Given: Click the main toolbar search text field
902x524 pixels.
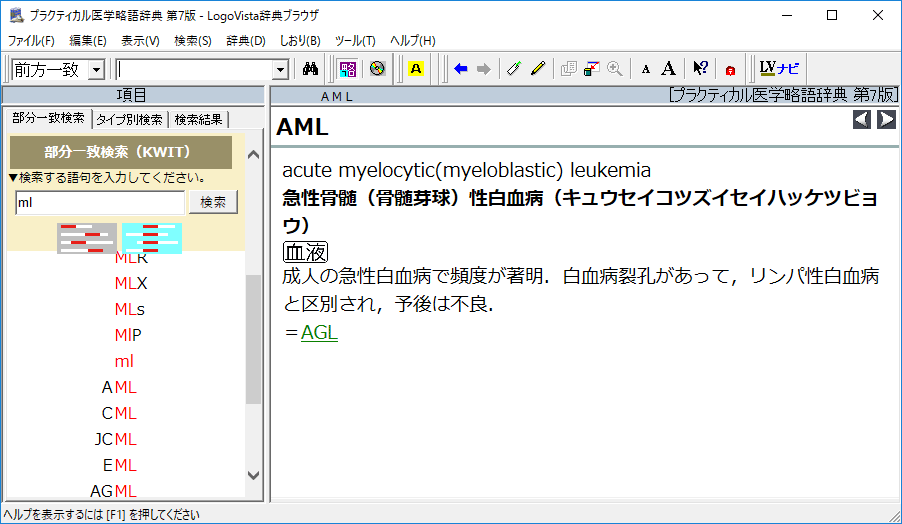Looking at the screenshot, I should pos(194,70).
